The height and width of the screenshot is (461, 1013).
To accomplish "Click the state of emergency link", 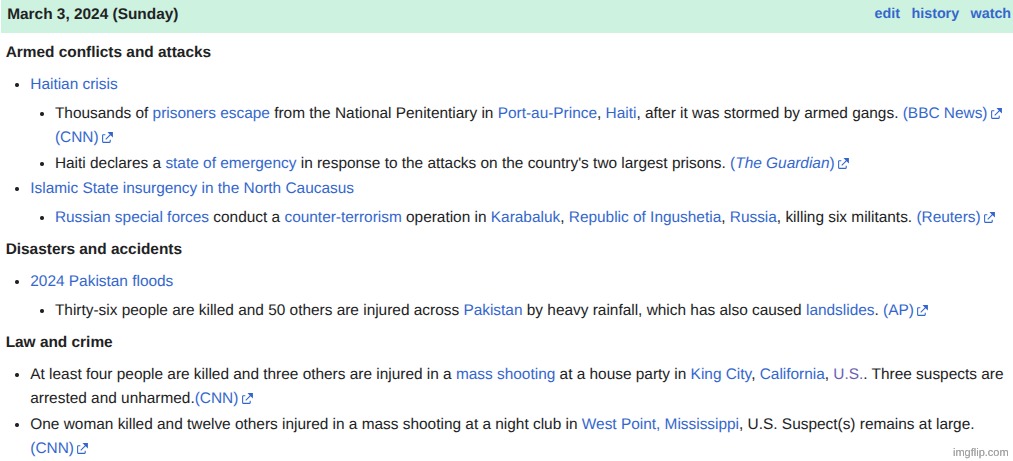I will [231, 162].
